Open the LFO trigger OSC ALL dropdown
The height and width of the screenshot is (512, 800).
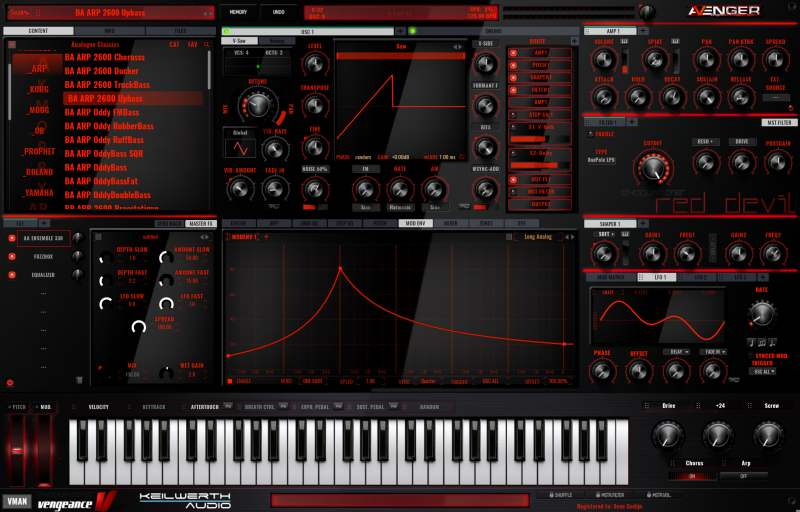click(x=762, y=372)
